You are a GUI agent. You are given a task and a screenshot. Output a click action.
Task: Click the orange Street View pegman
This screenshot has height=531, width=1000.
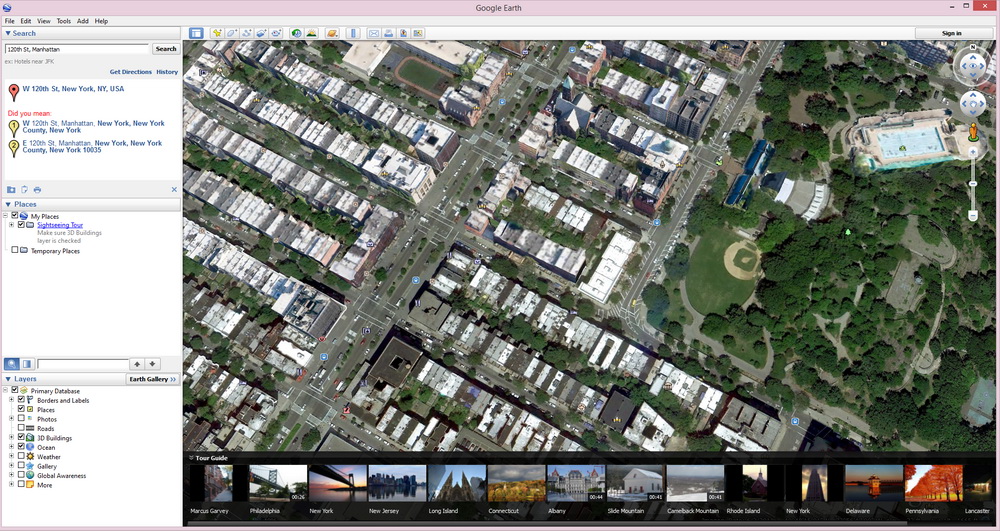973,132
